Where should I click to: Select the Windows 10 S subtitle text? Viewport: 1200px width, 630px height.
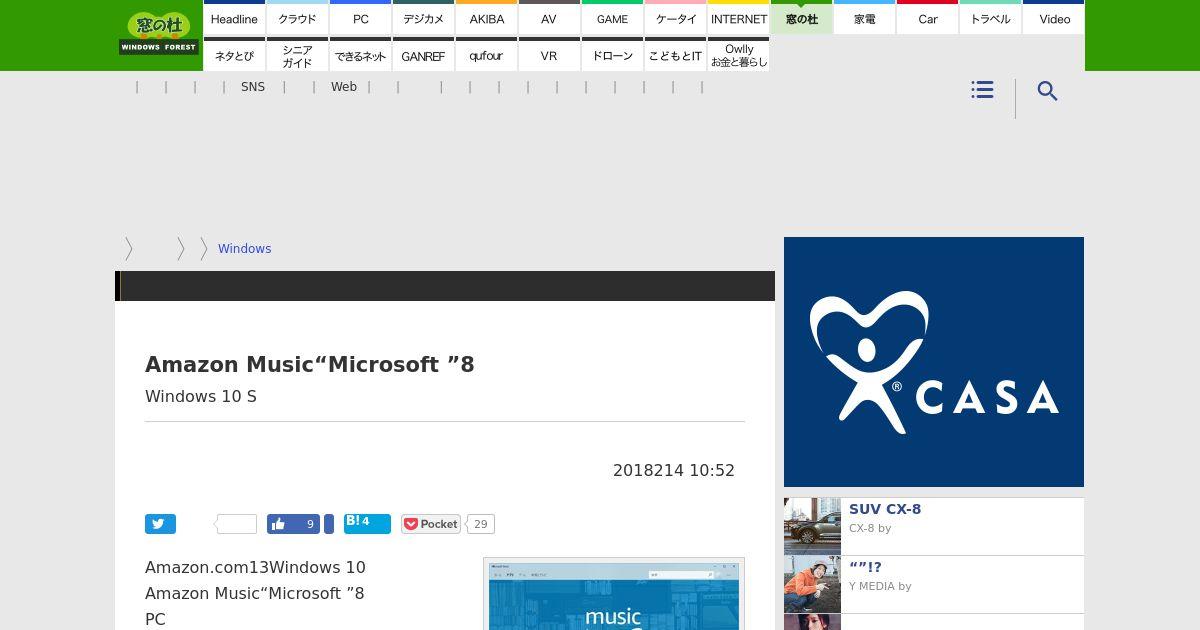(x=201, y=396)
